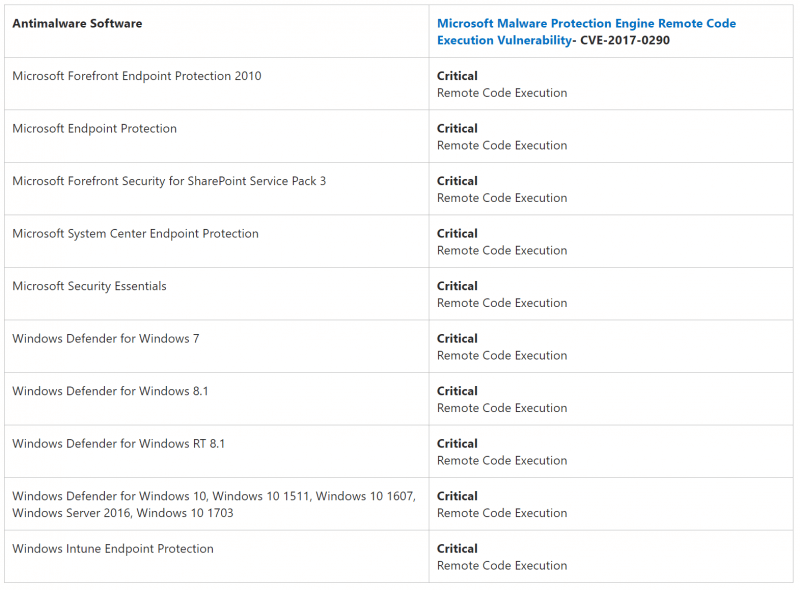800x590 pixels.
Task: Click 'Remote Code Execution' in Security Essentials row
Action: tap(502, 304)
